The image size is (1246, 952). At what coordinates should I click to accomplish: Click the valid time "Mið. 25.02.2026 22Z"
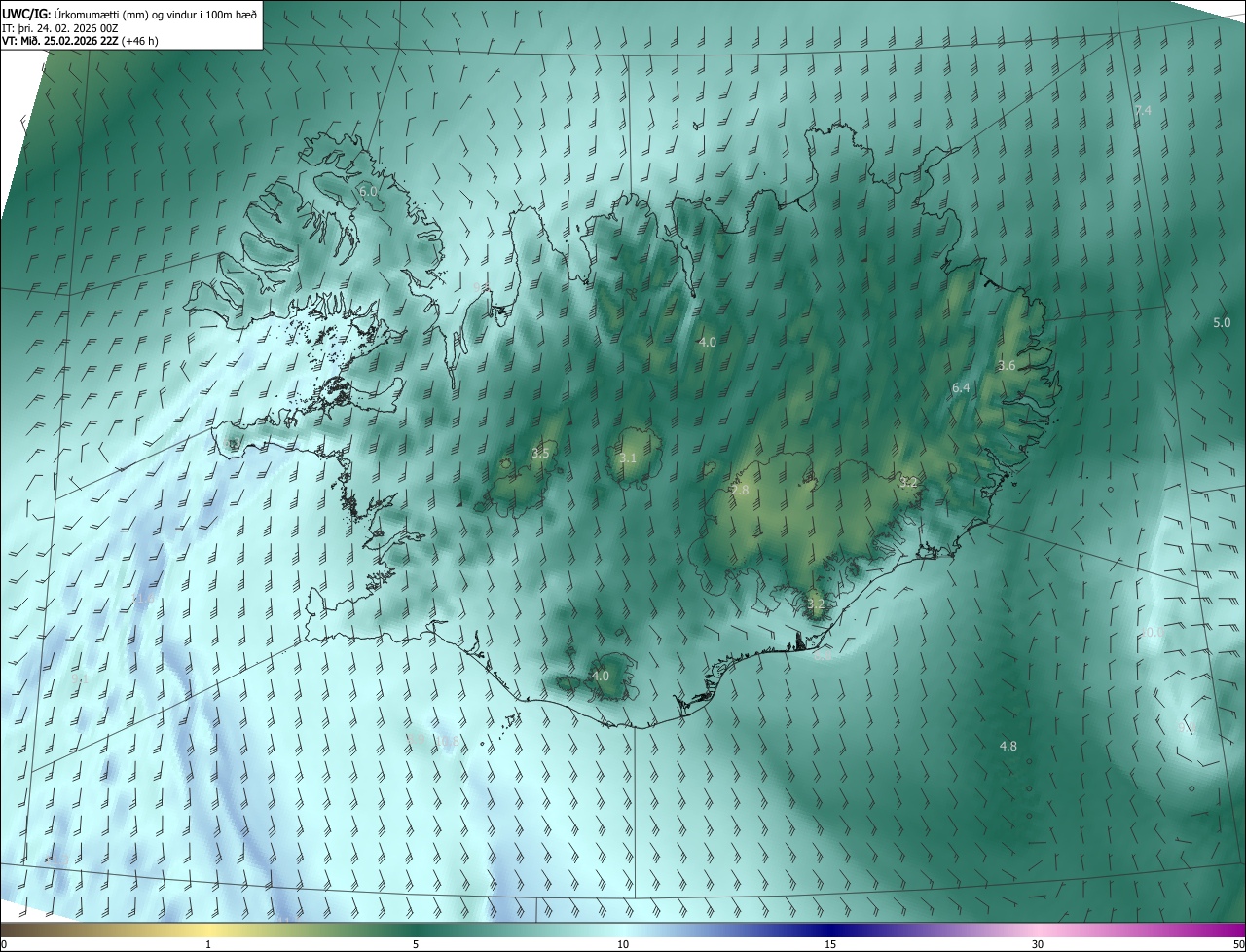[68, 41]
